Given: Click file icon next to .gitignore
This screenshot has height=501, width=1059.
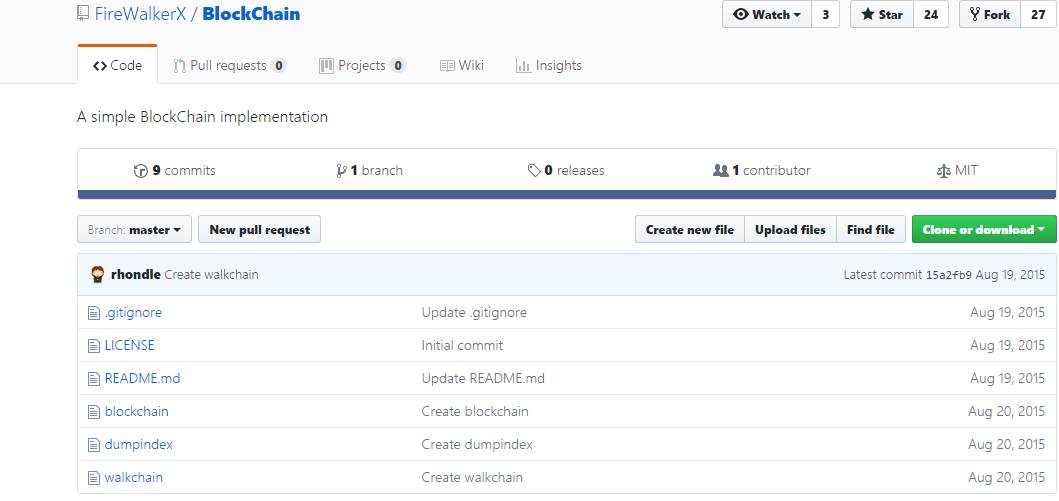Looking at the screenshot, I should click(x=94, y=313).
